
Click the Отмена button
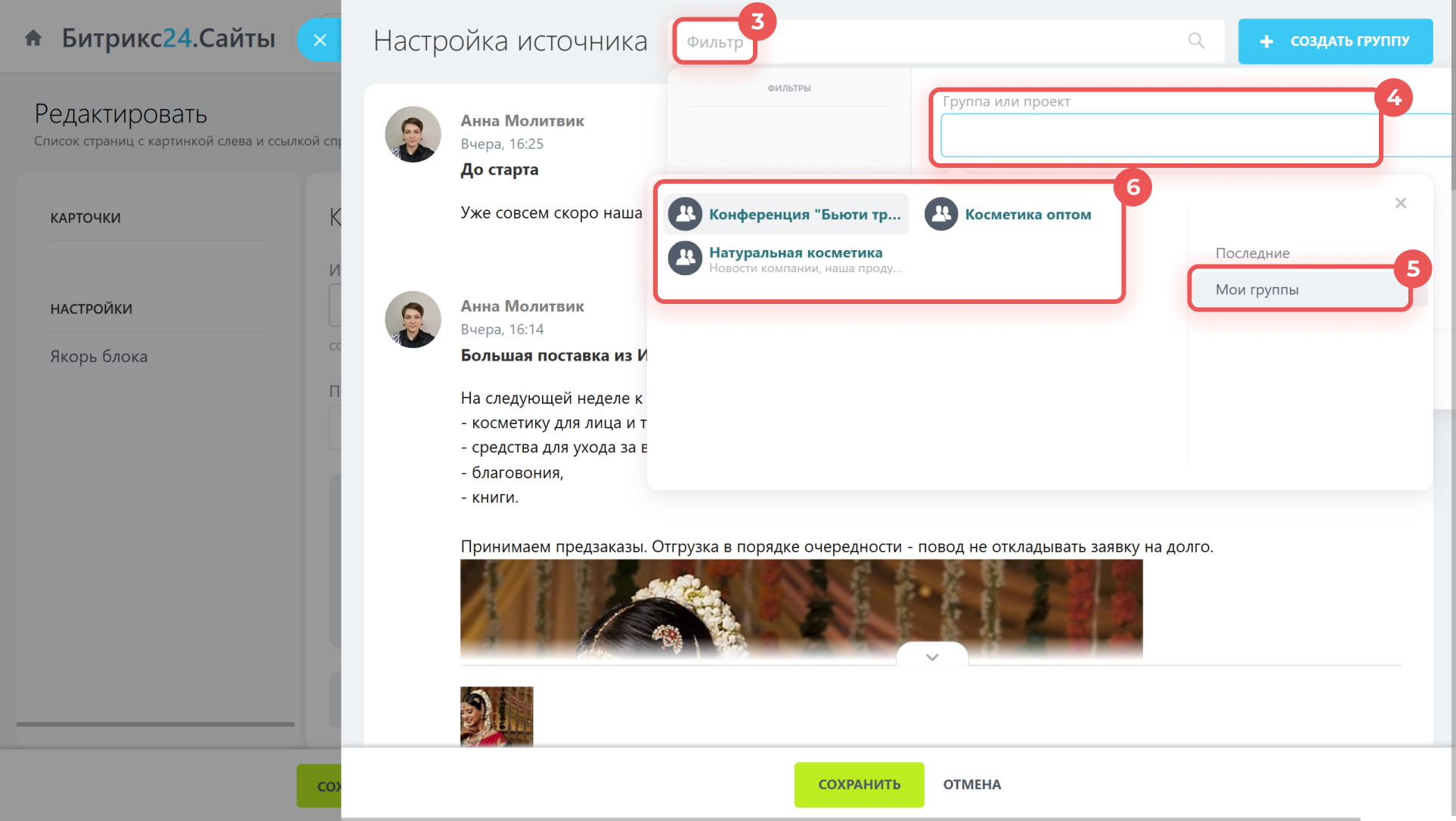click(971, 785)
